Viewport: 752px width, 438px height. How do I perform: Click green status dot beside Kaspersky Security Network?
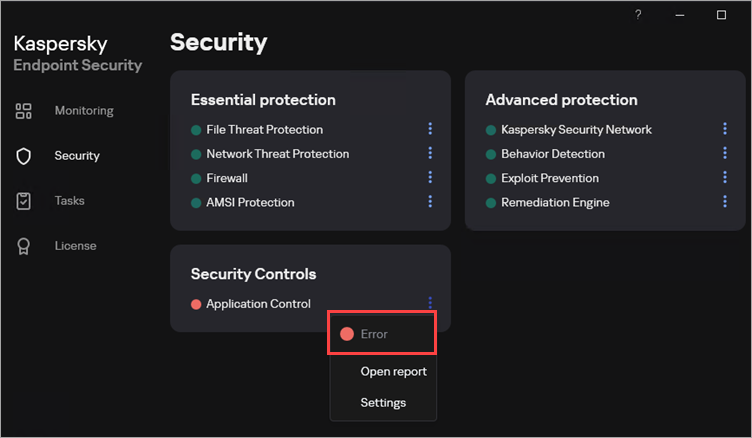491,130
